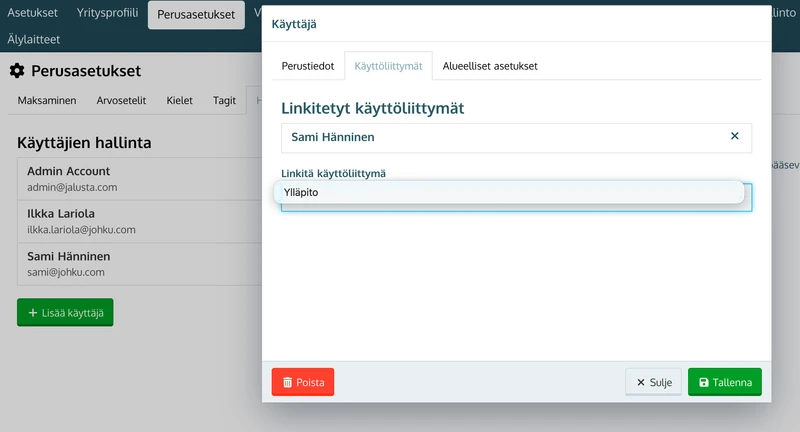Click the admin@jalusta.com email text

72,187
